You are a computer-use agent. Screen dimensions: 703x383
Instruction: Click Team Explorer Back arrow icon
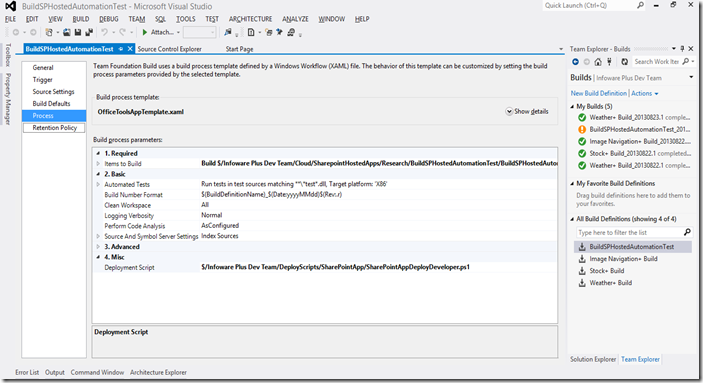click(575, 62)
